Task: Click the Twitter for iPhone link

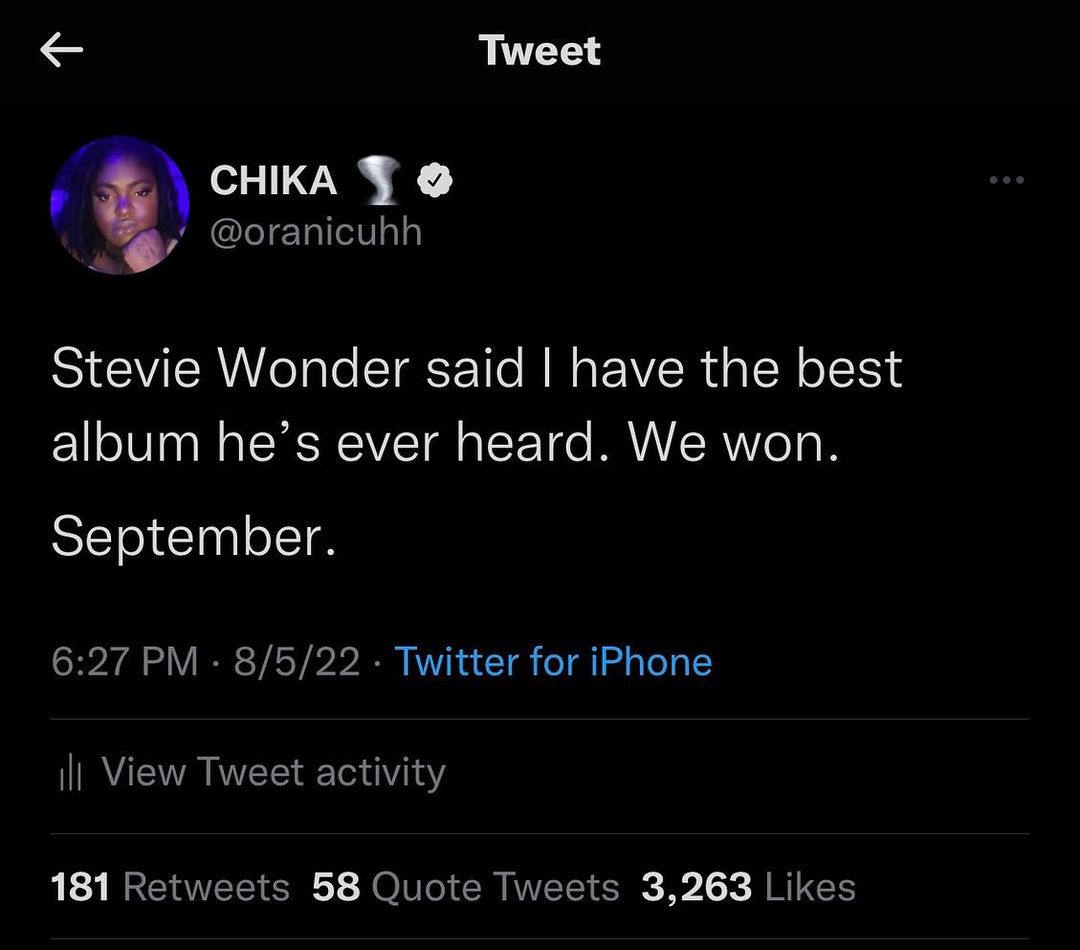Action: [553, 662]
